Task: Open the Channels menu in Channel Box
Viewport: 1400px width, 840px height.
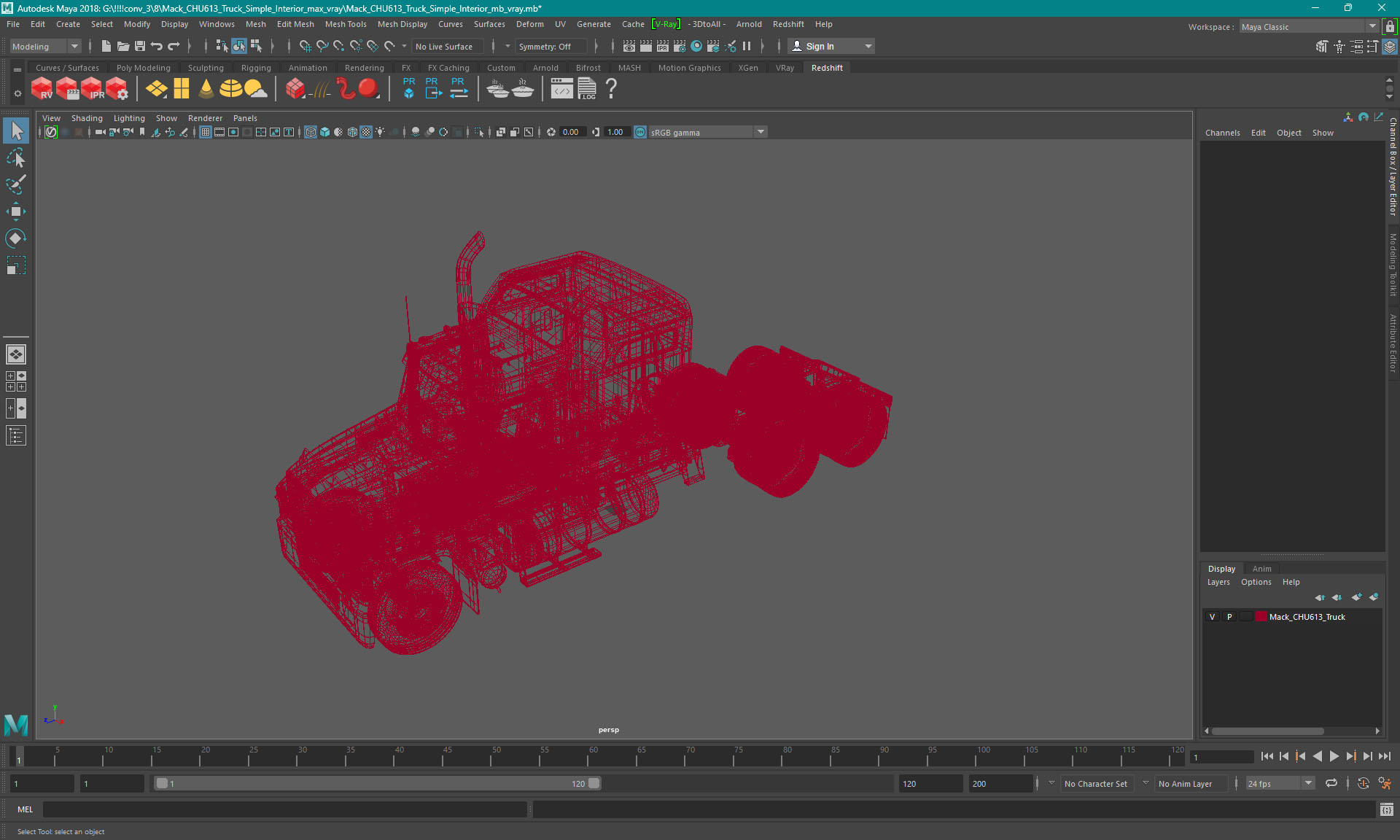Action: tap(1222, 133)
